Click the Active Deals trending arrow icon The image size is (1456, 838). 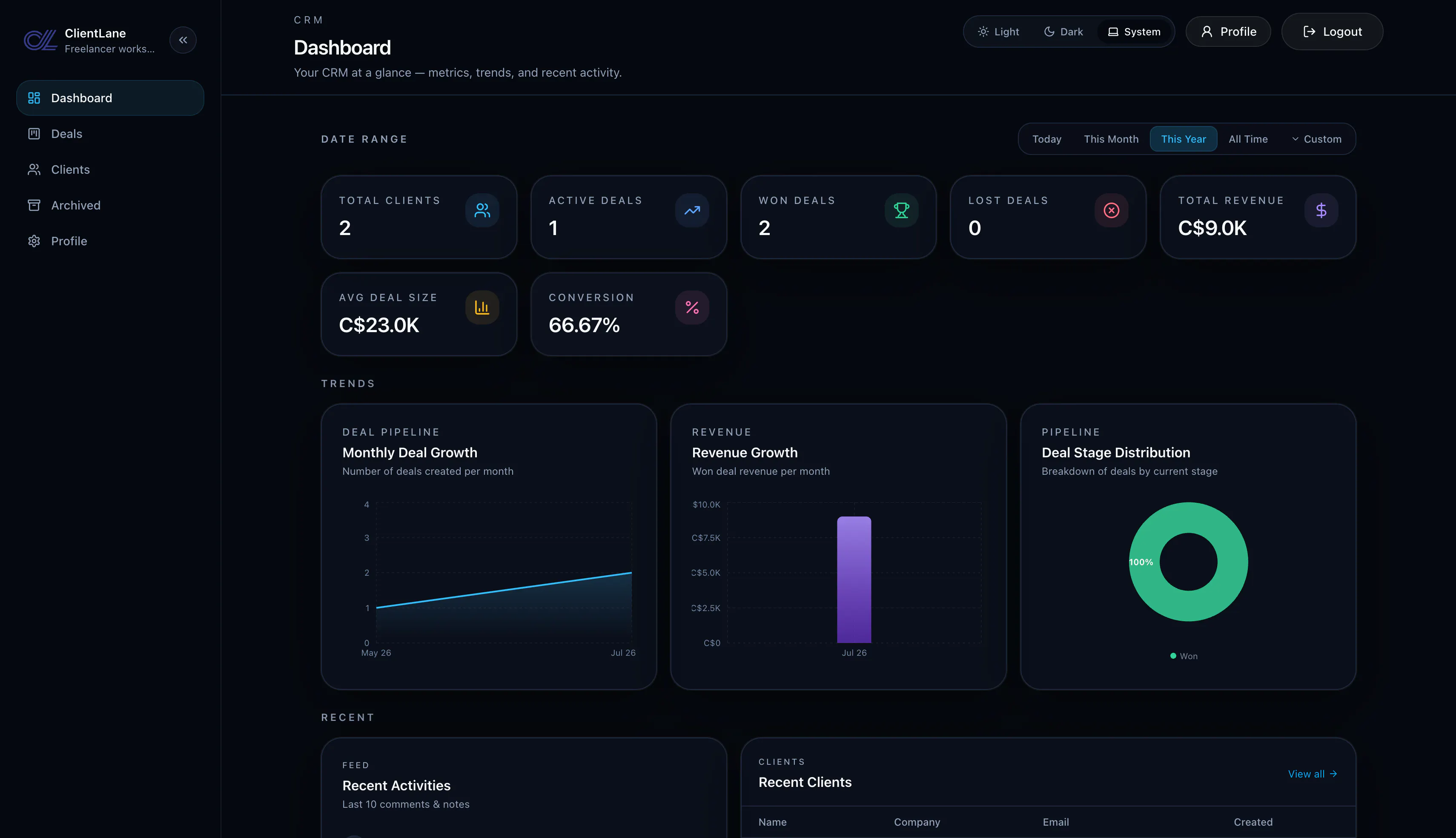pyautogui.click(x=692, y=211)
